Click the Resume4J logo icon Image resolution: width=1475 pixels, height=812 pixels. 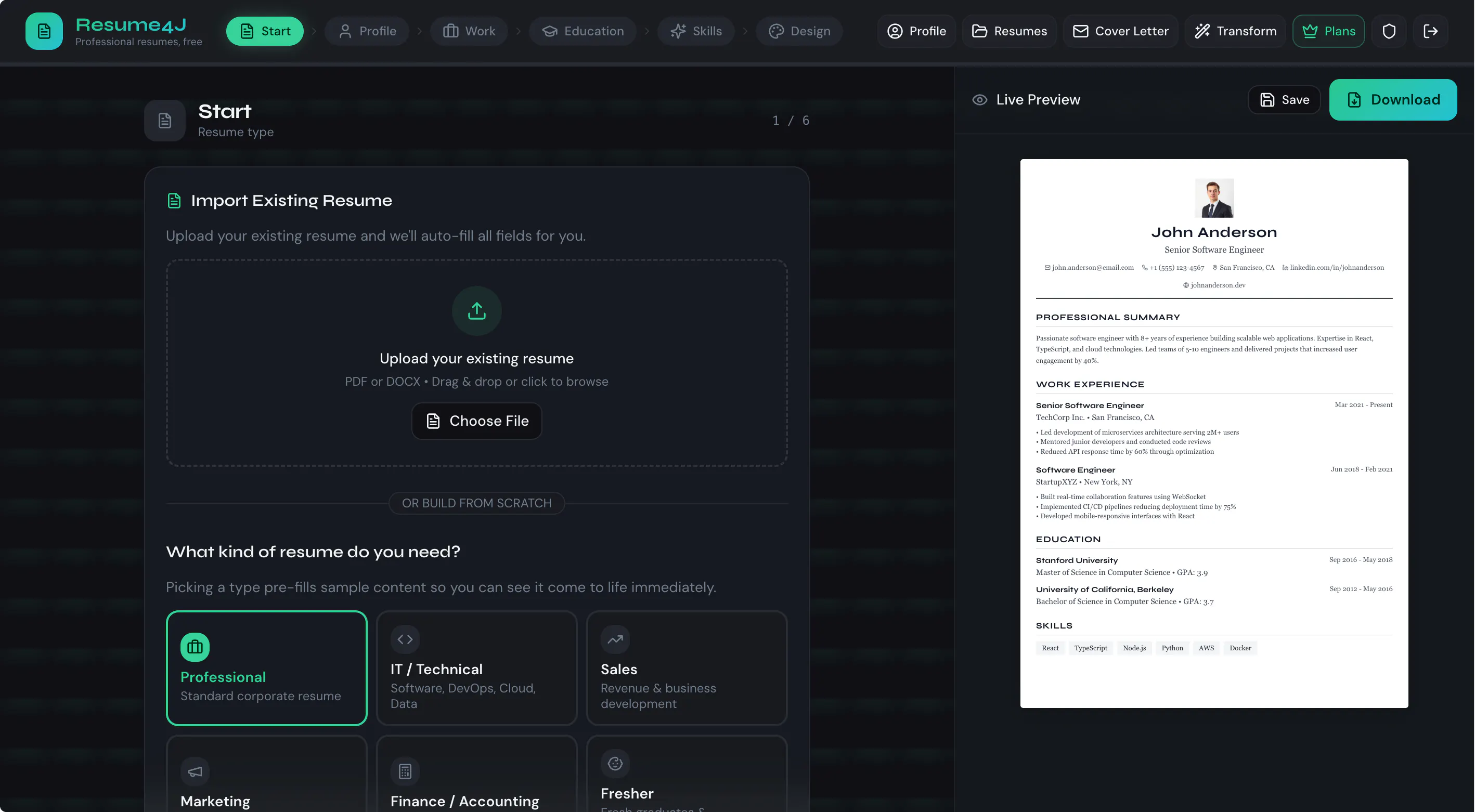point(44,31)
